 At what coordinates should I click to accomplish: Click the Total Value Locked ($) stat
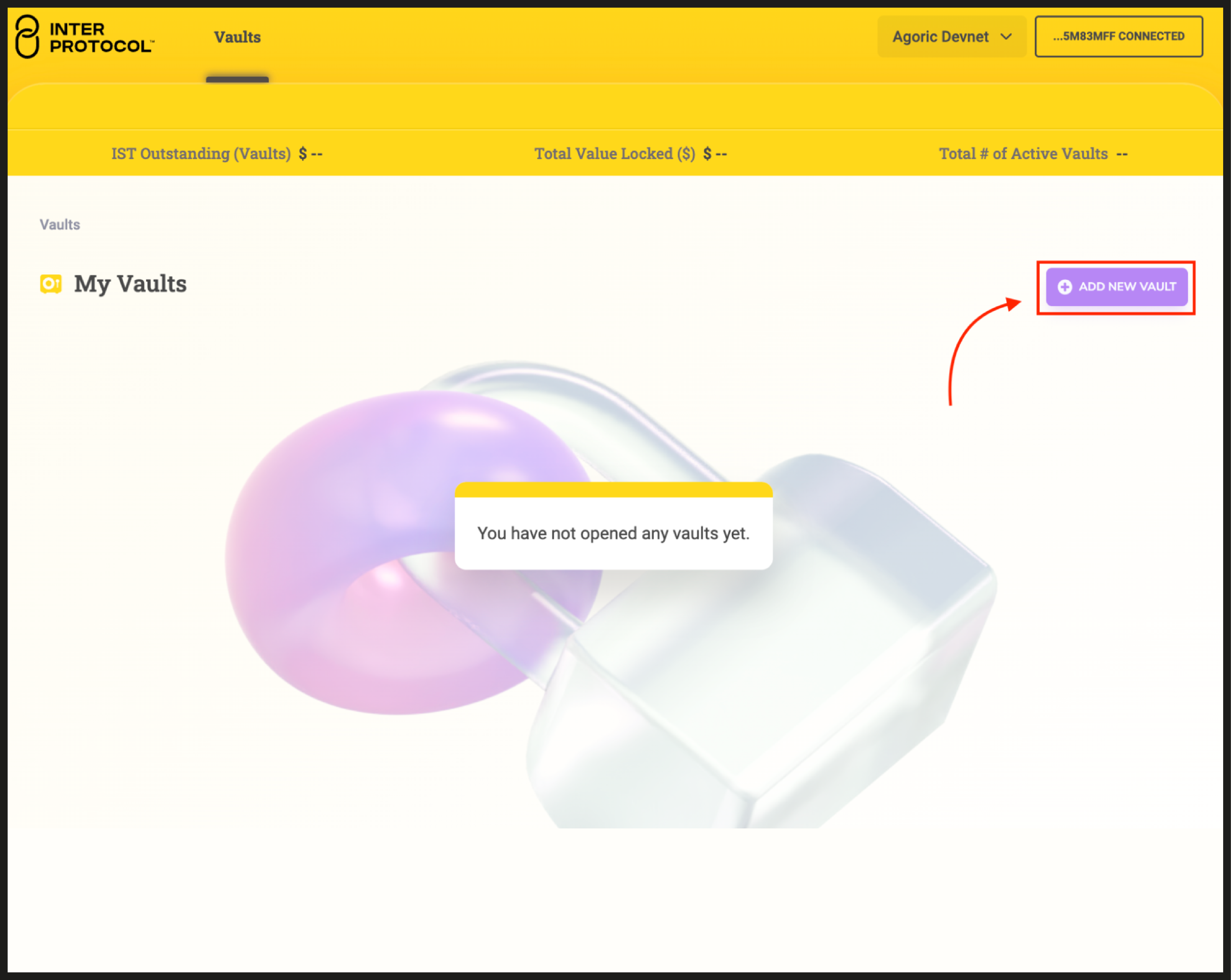pyautogui.click(x=614, y=154)
